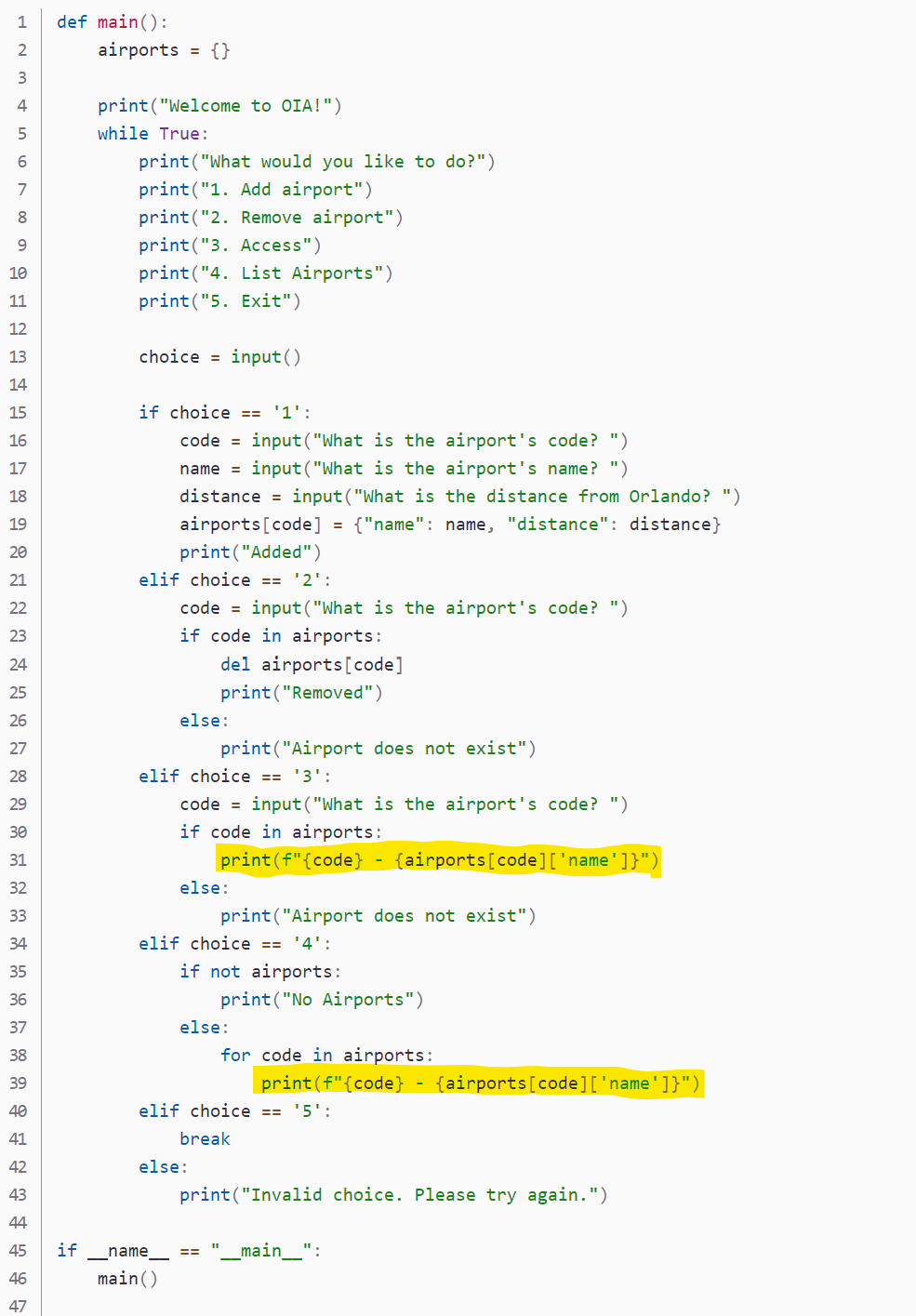This screenshot has width=916, height=1316.
Task: Select the if __name__ == "__main__" line
Action: (x=190, y=1250)
